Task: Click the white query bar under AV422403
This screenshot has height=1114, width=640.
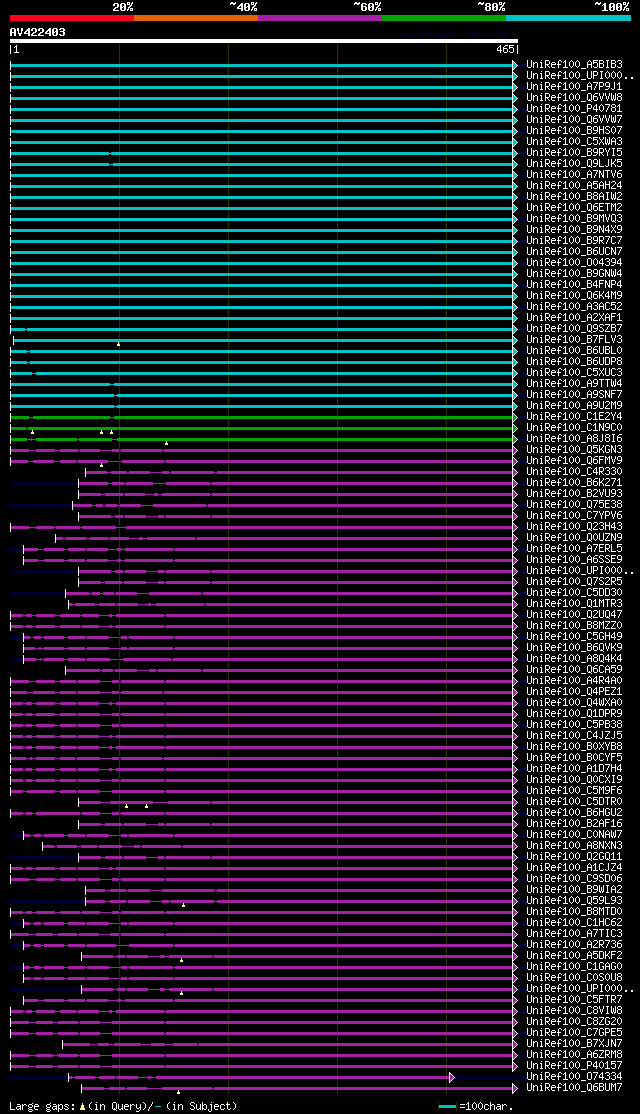Action: [x=264, y=40]
